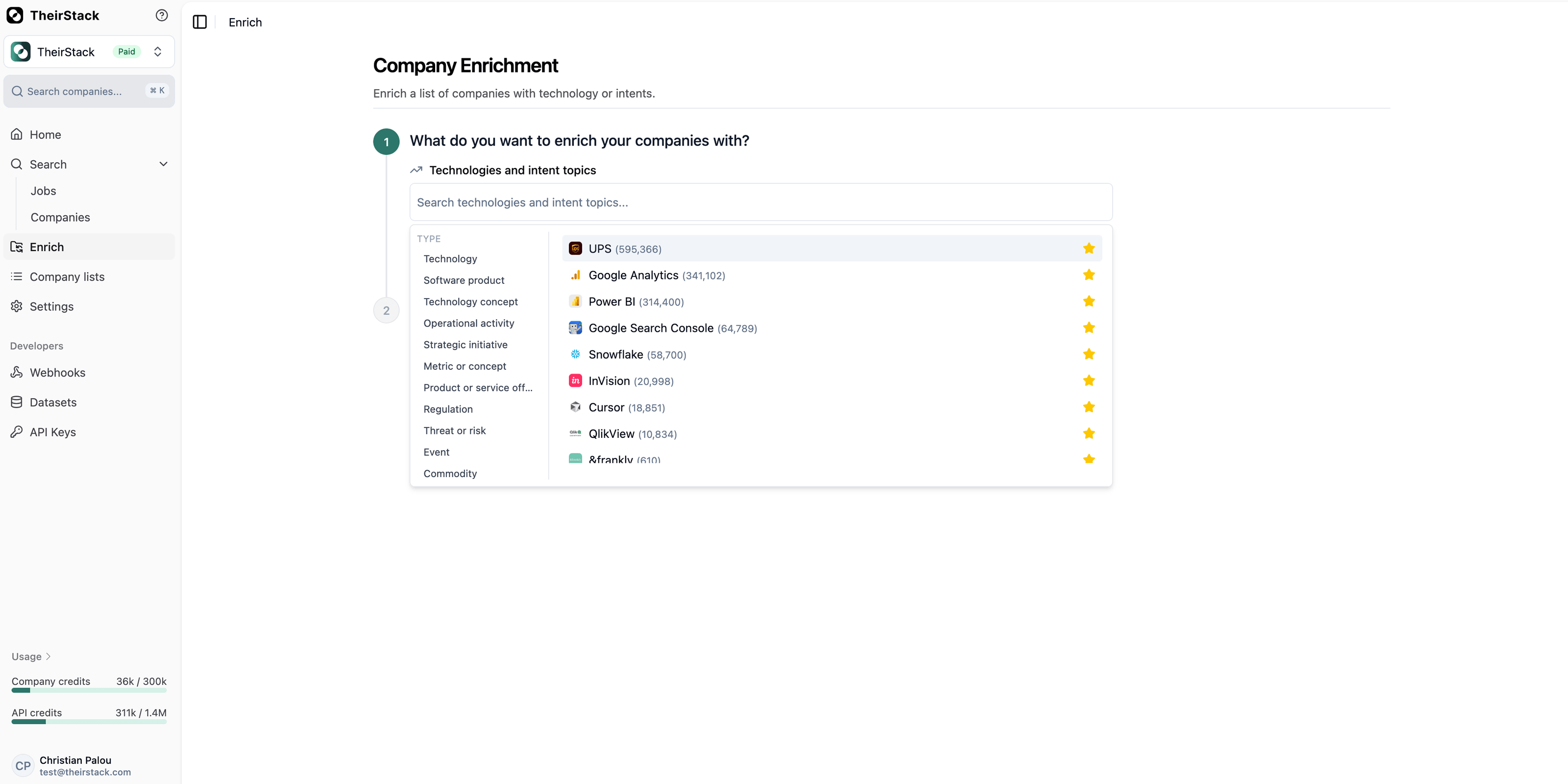Select QlikView from the results
The image size is (1568, 784).
[832, 434]
